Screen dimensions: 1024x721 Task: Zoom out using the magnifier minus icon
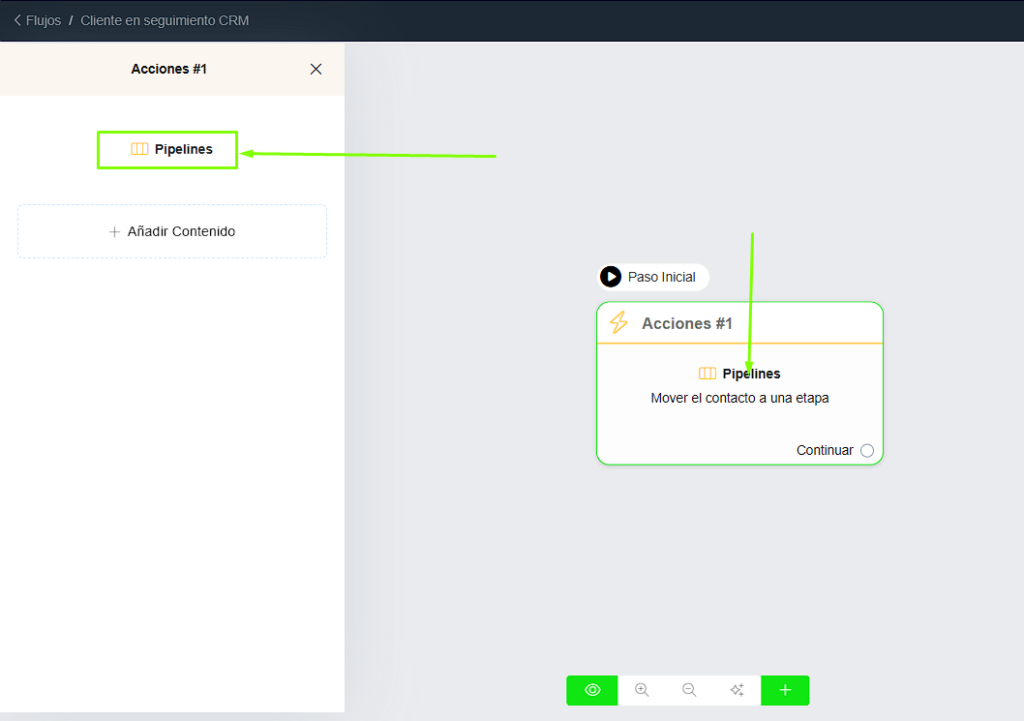(689, 690)
